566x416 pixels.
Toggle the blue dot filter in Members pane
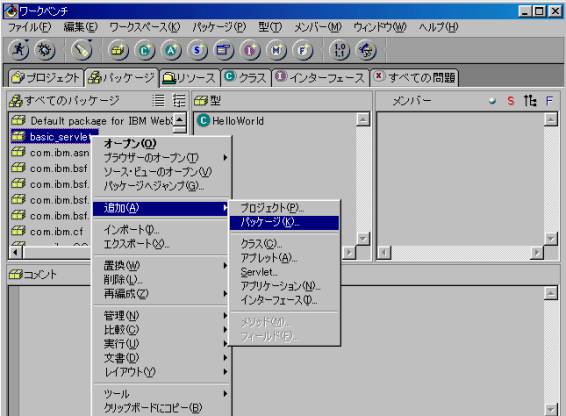pyautogui.click(x=492, y=101)
